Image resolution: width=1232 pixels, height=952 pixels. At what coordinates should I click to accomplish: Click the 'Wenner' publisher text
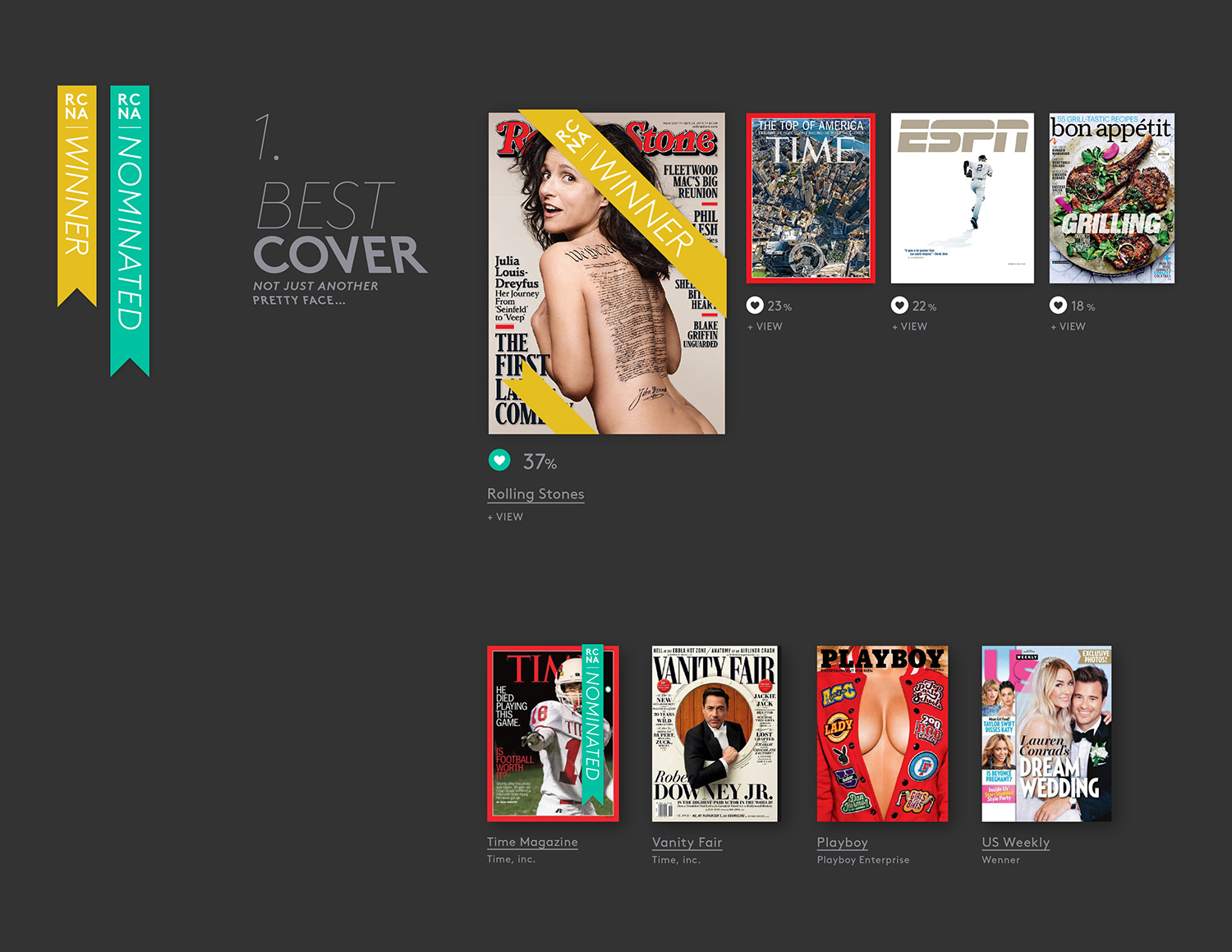pyautogui.click(x=1000, y=860)
